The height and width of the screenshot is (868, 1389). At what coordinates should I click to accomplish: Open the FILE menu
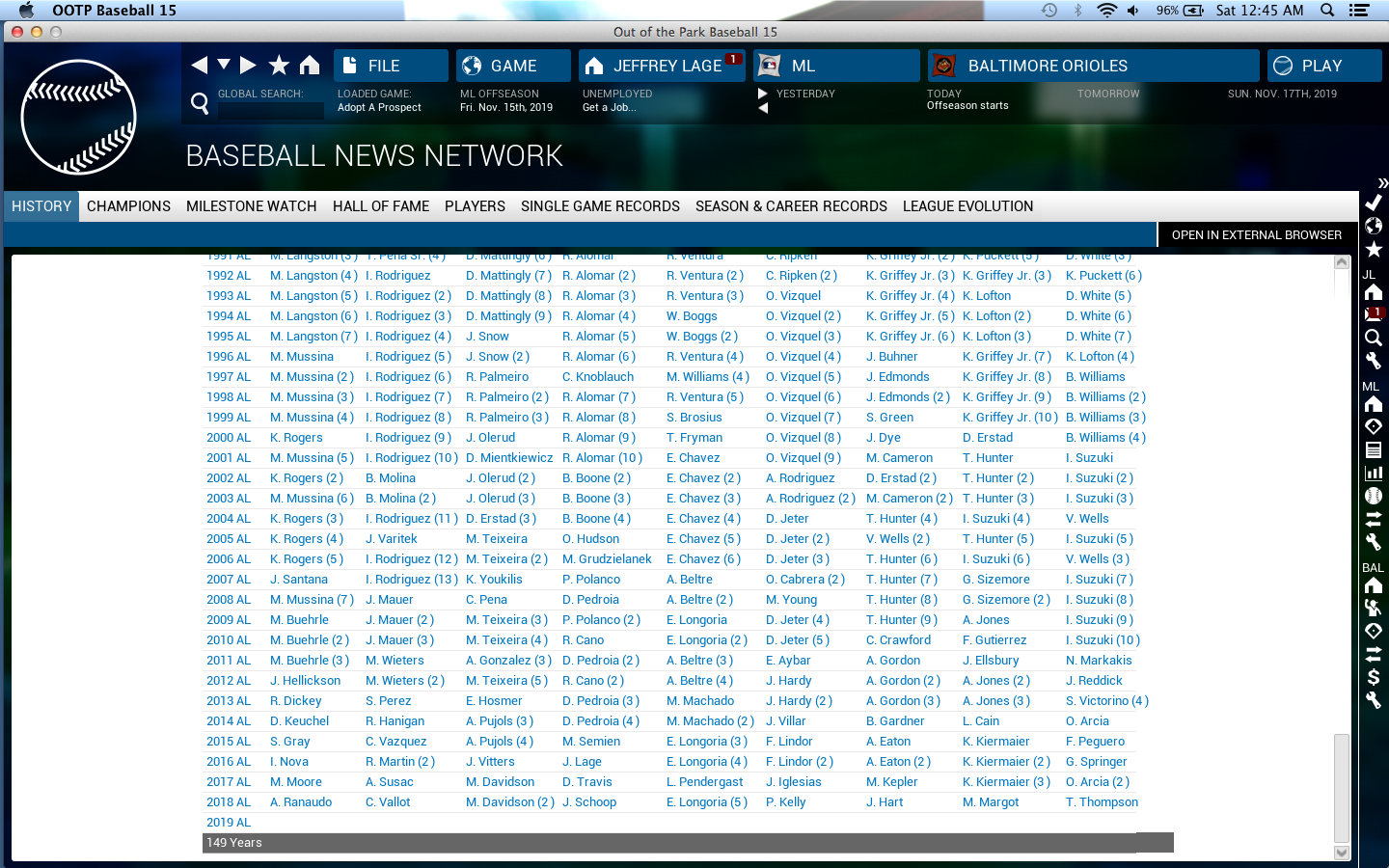391,66
